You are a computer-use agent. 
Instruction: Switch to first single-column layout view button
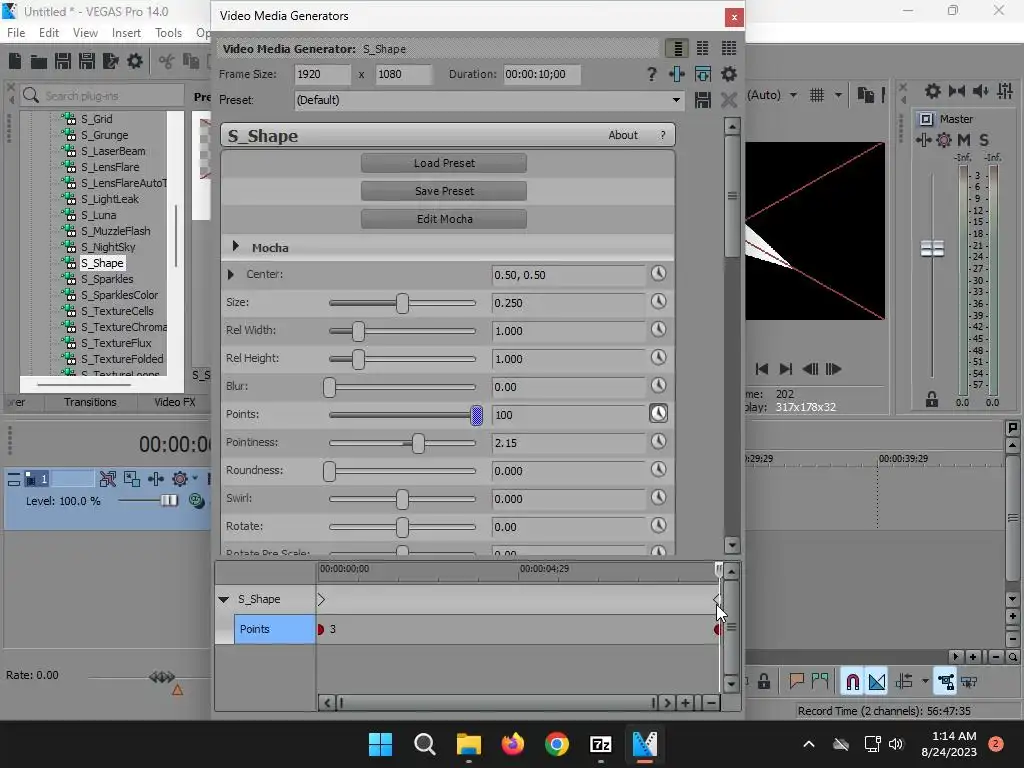[x=677, y=48]
